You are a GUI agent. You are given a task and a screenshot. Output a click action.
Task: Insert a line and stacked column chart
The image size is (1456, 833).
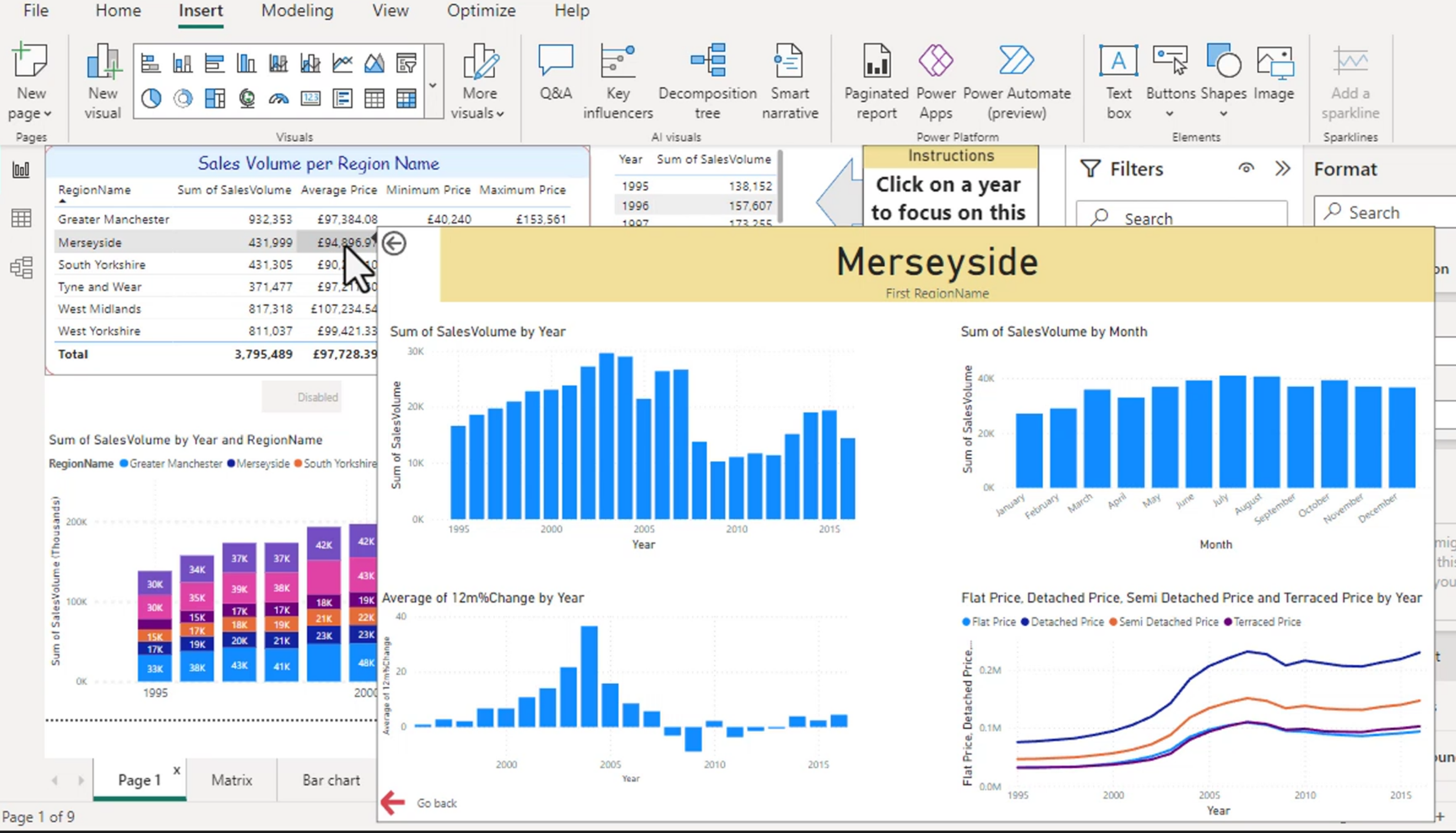pyautogui.click(x=279, y=63)
